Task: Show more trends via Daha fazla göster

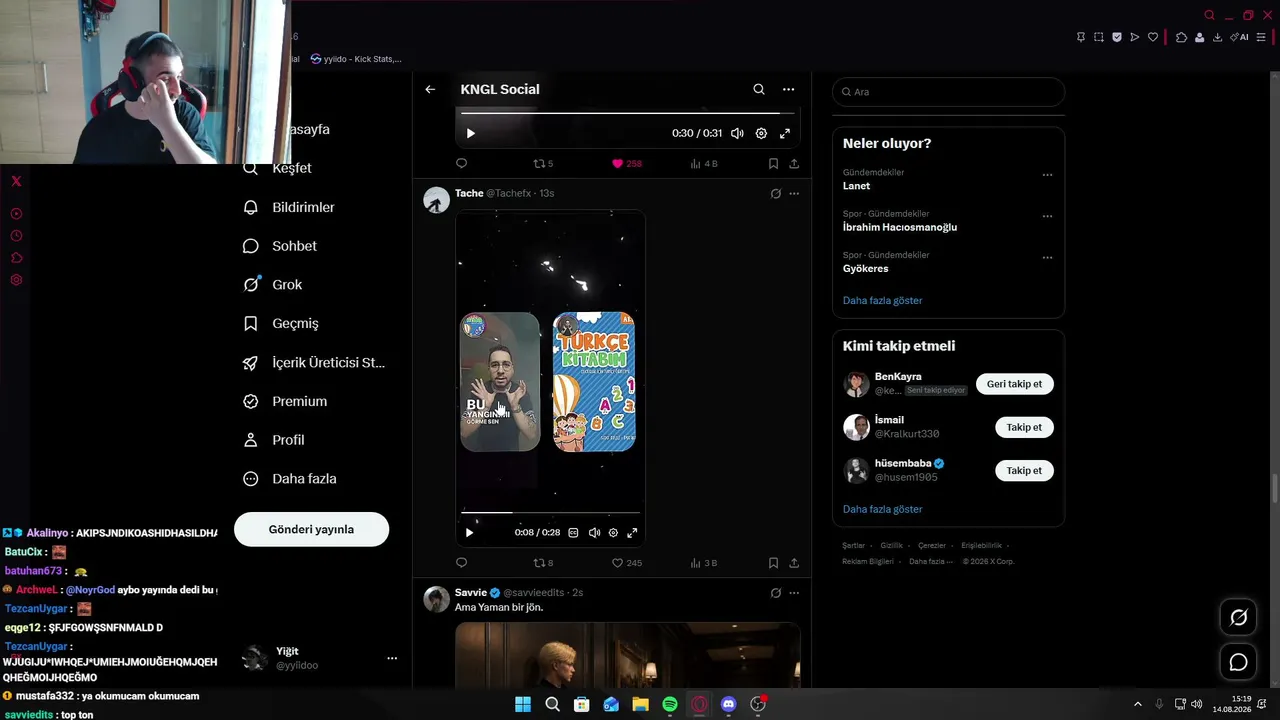Action: (882, 300)
